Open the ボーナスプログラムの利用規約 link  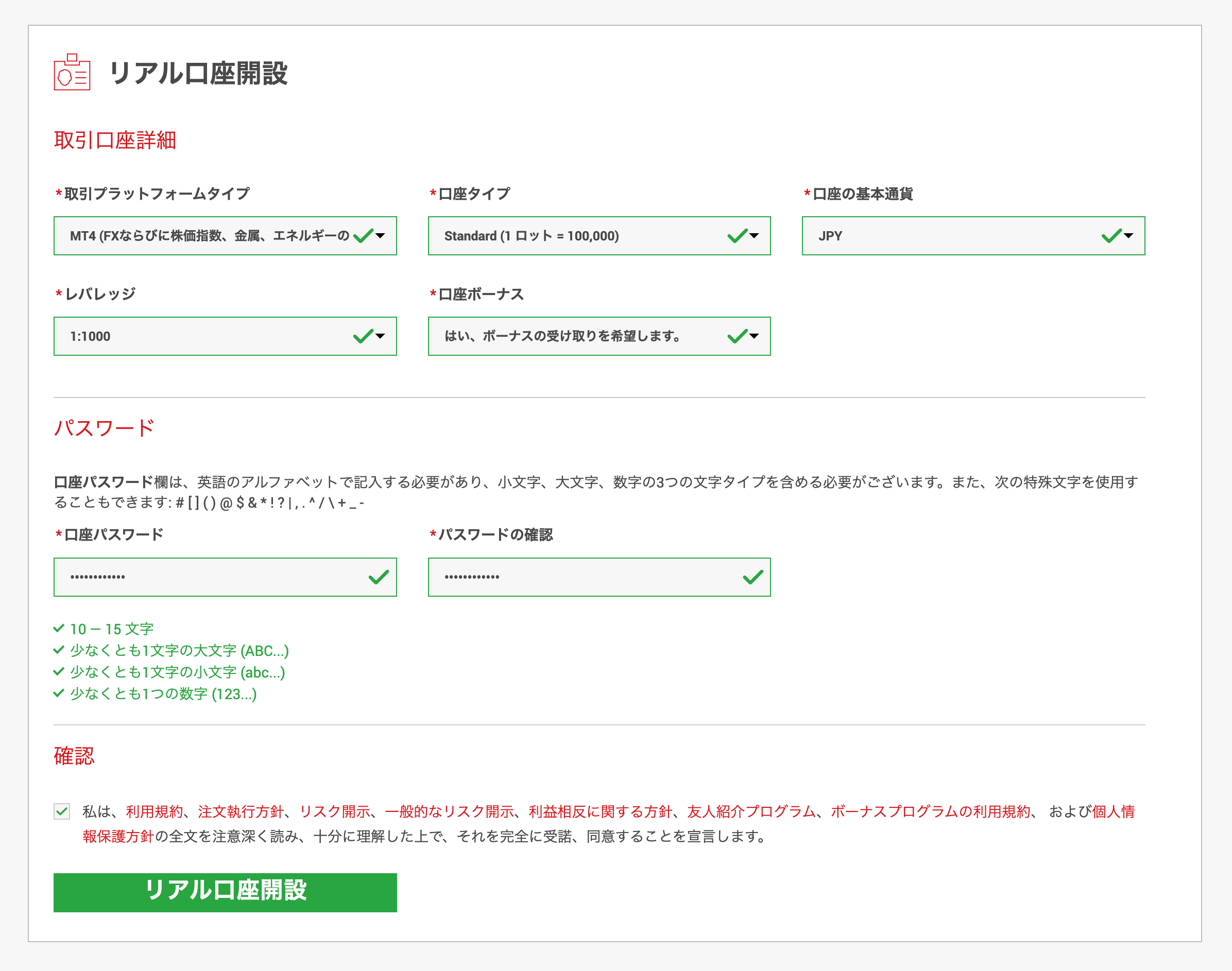click(x=930, y=811)
